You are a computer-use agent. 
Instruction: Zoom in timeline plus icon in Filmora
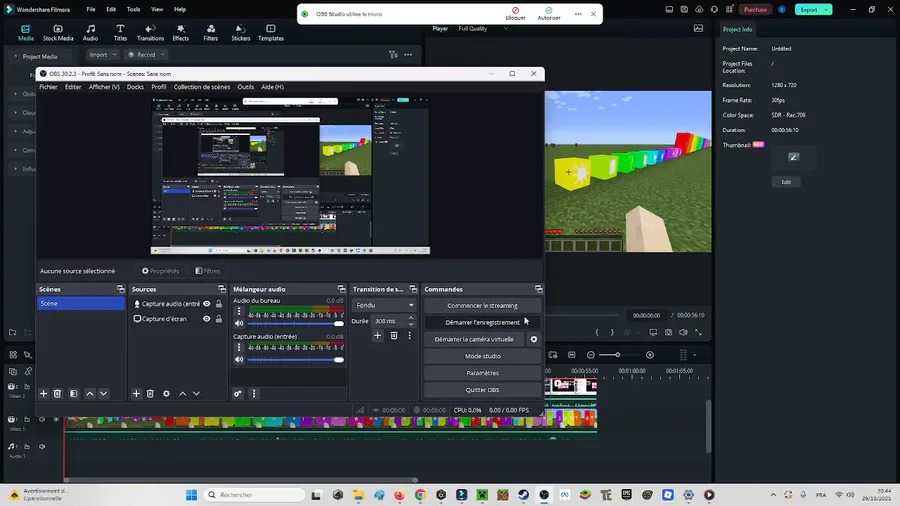(650, 355)
